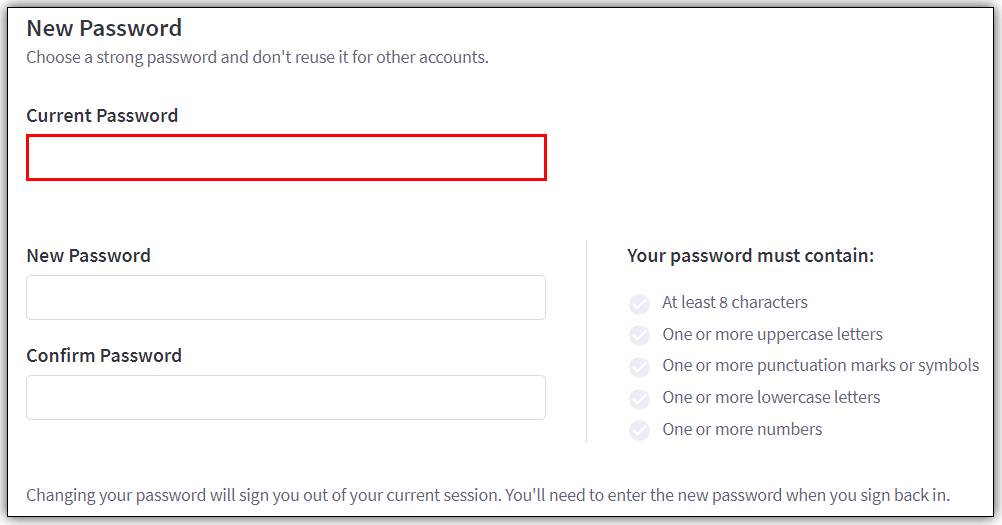The image size is (1002, 525).
Task: Click the 'One or more uppercase letters' text
Action: pyautogui.click(x=772, y=334)
